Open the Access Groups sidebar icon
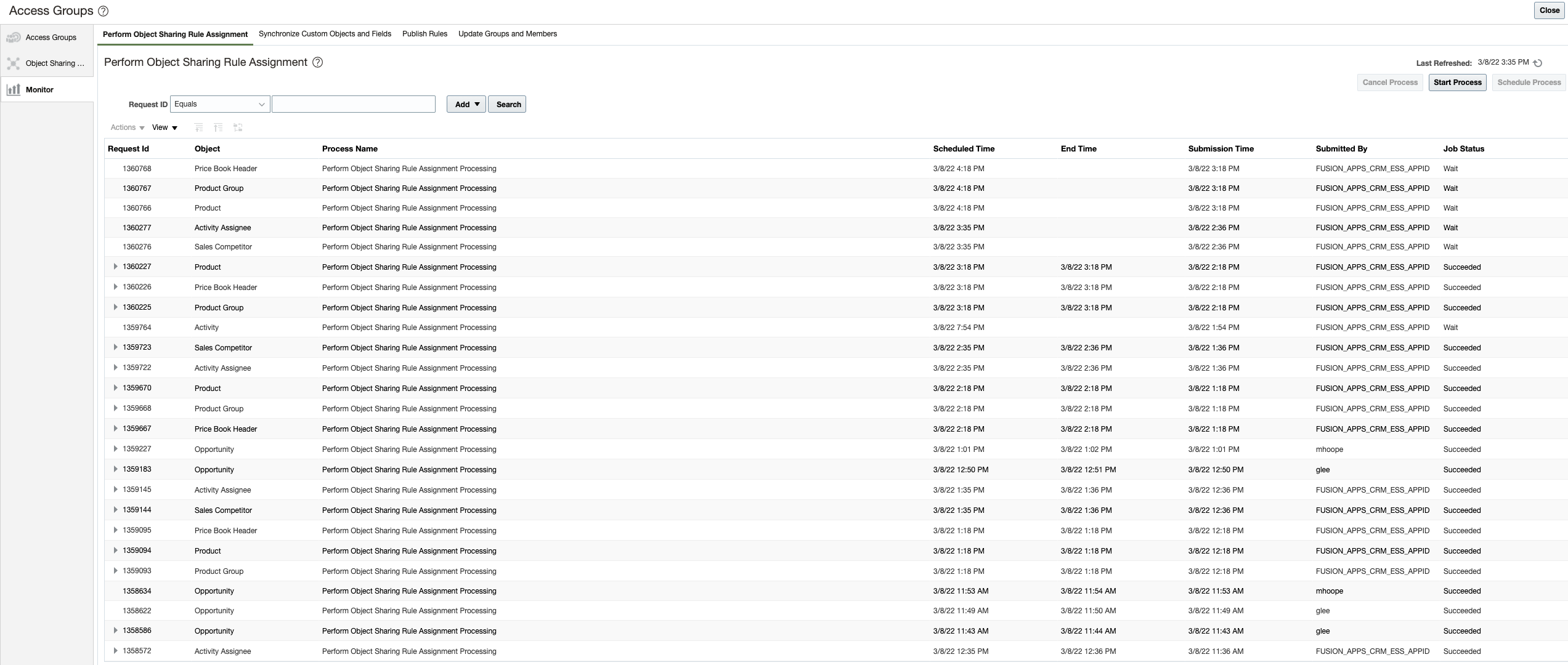 point(14,38)
